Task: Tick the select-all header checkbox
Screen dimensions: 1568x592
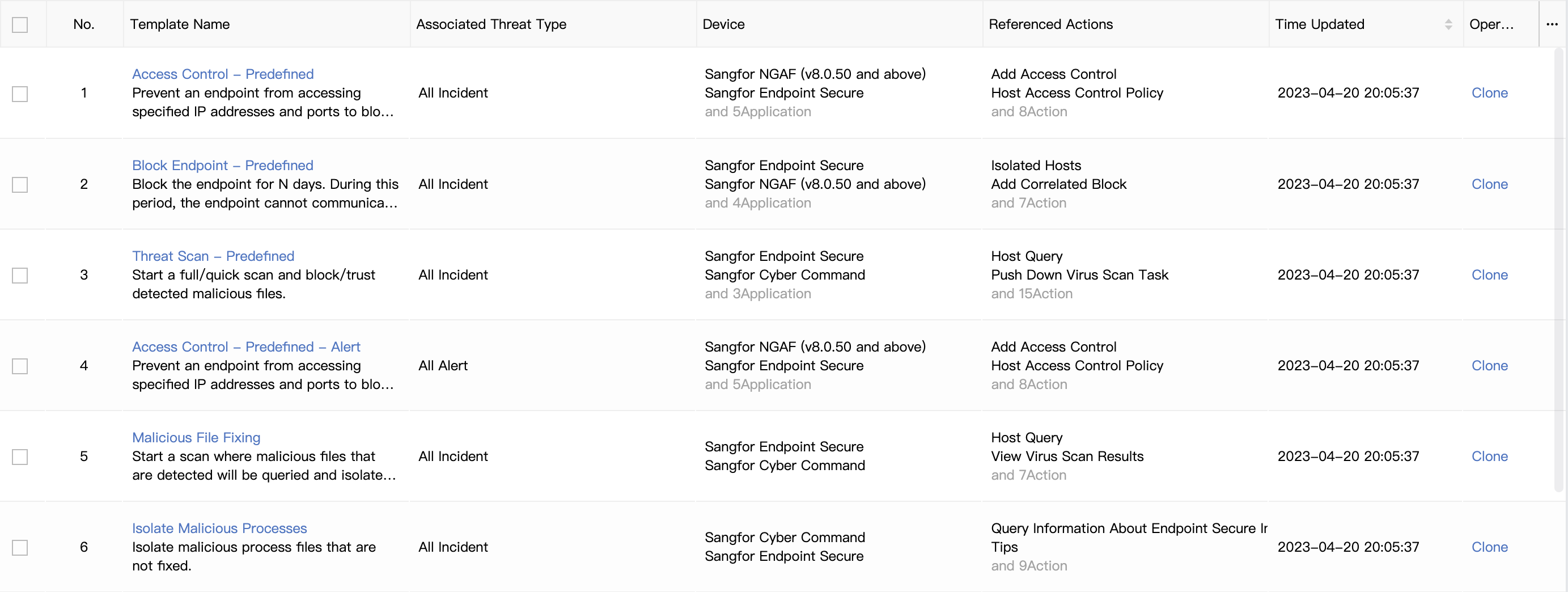Action: 20,25
